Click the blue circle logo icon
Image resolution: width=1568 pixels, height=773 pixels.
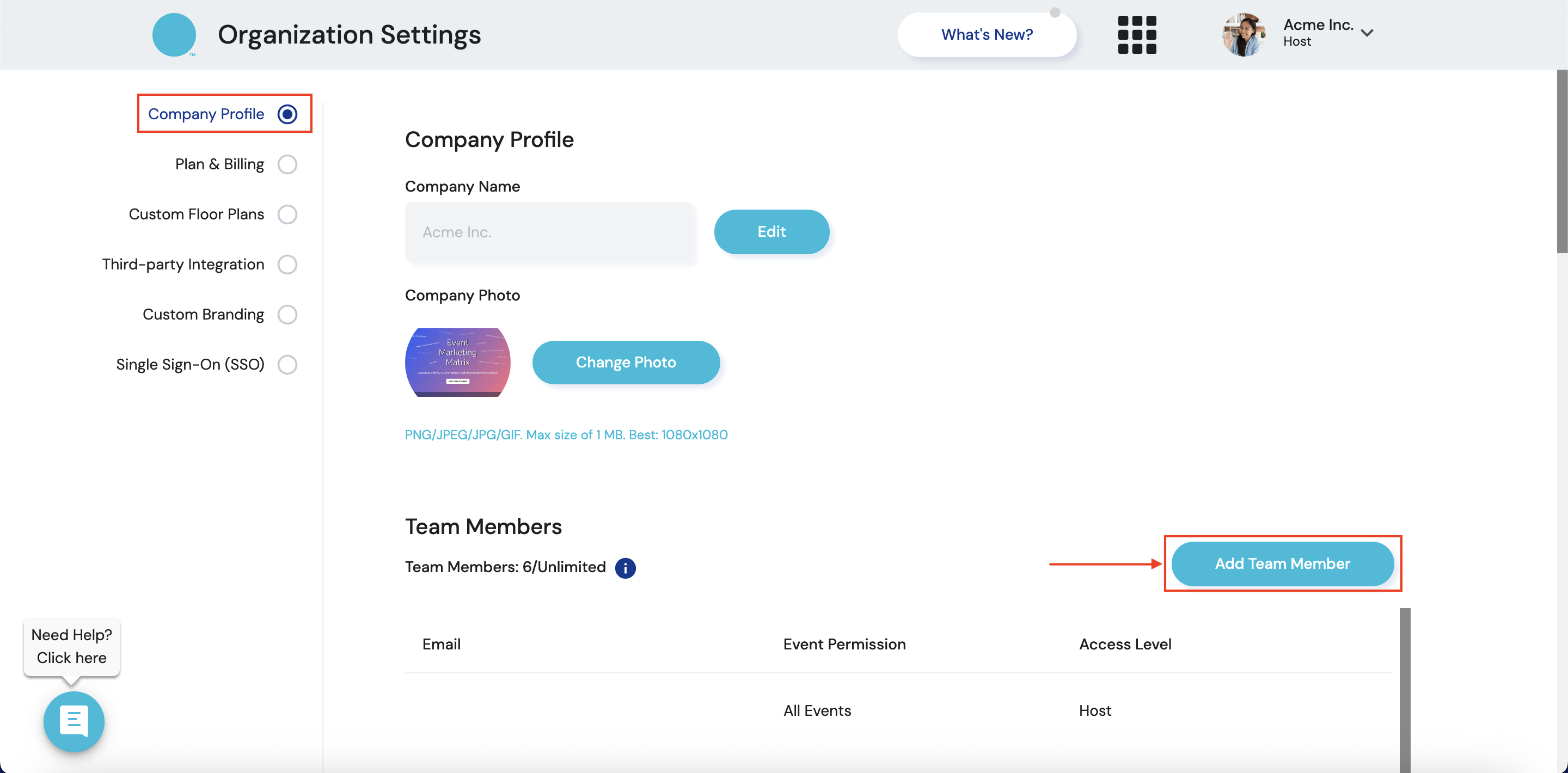click(174, 35)
